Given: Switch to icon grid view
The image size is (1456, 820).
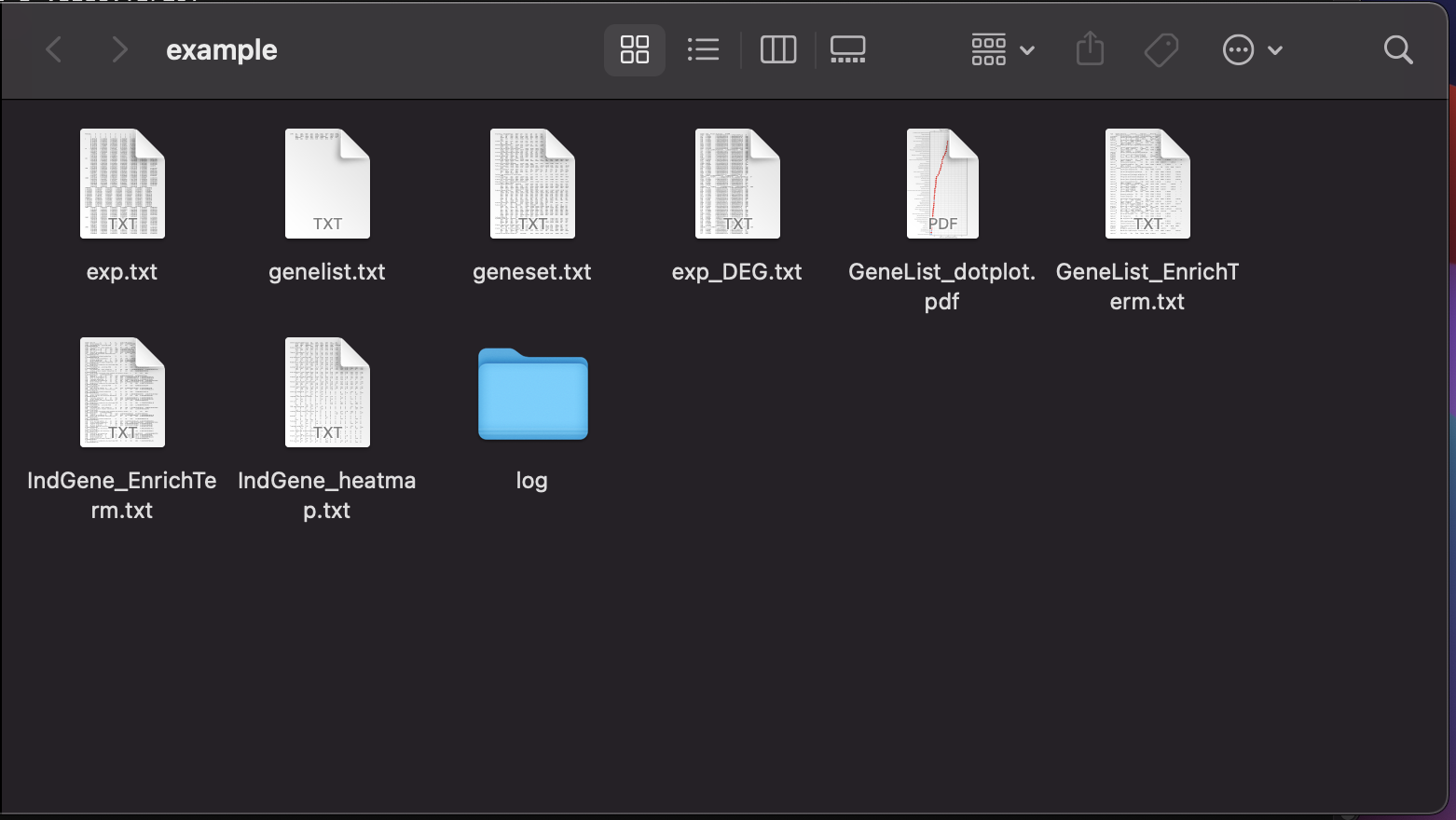Looking at the screenshot, I should coord(635,49).
